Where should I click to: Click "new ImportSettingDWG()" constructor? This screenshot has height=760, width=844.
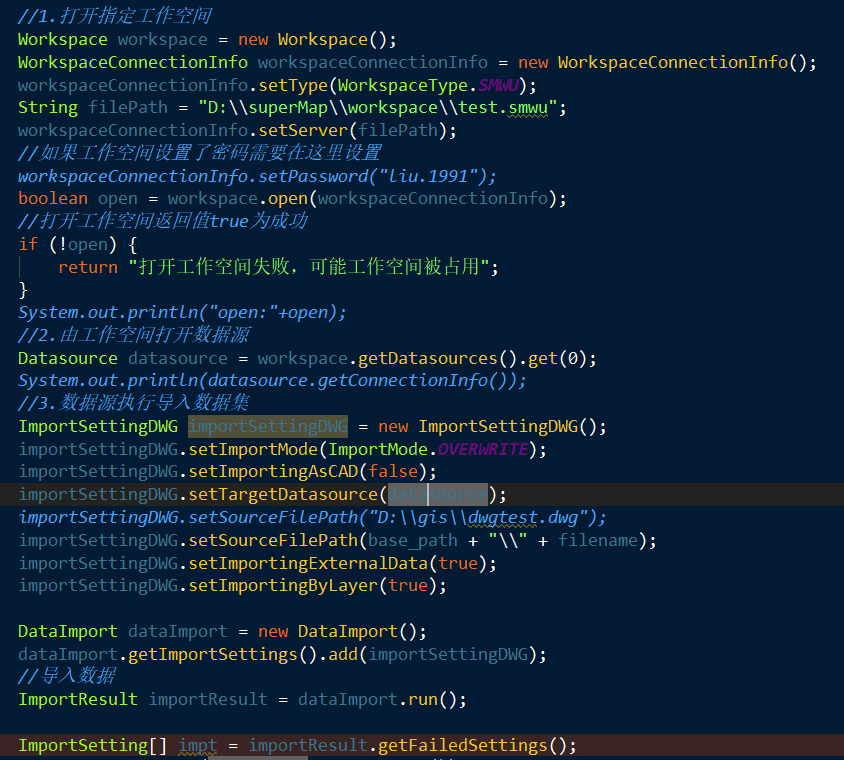492,426
